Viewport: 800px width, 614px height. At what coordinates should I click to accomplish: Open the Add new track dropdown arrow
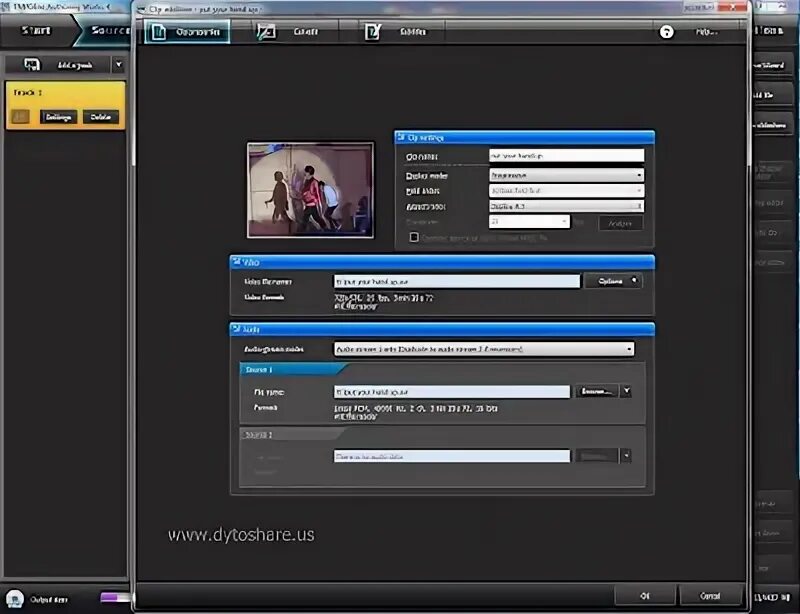click(x=118, y=65)
